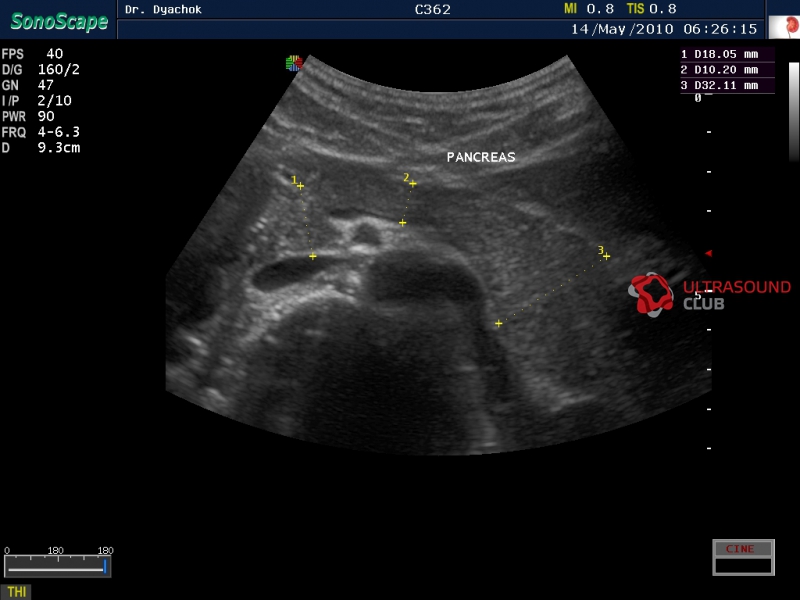Viewport: 800px width, 600px height.
Task: Click the 'GN 47' gain parameter
Action: 28,85
